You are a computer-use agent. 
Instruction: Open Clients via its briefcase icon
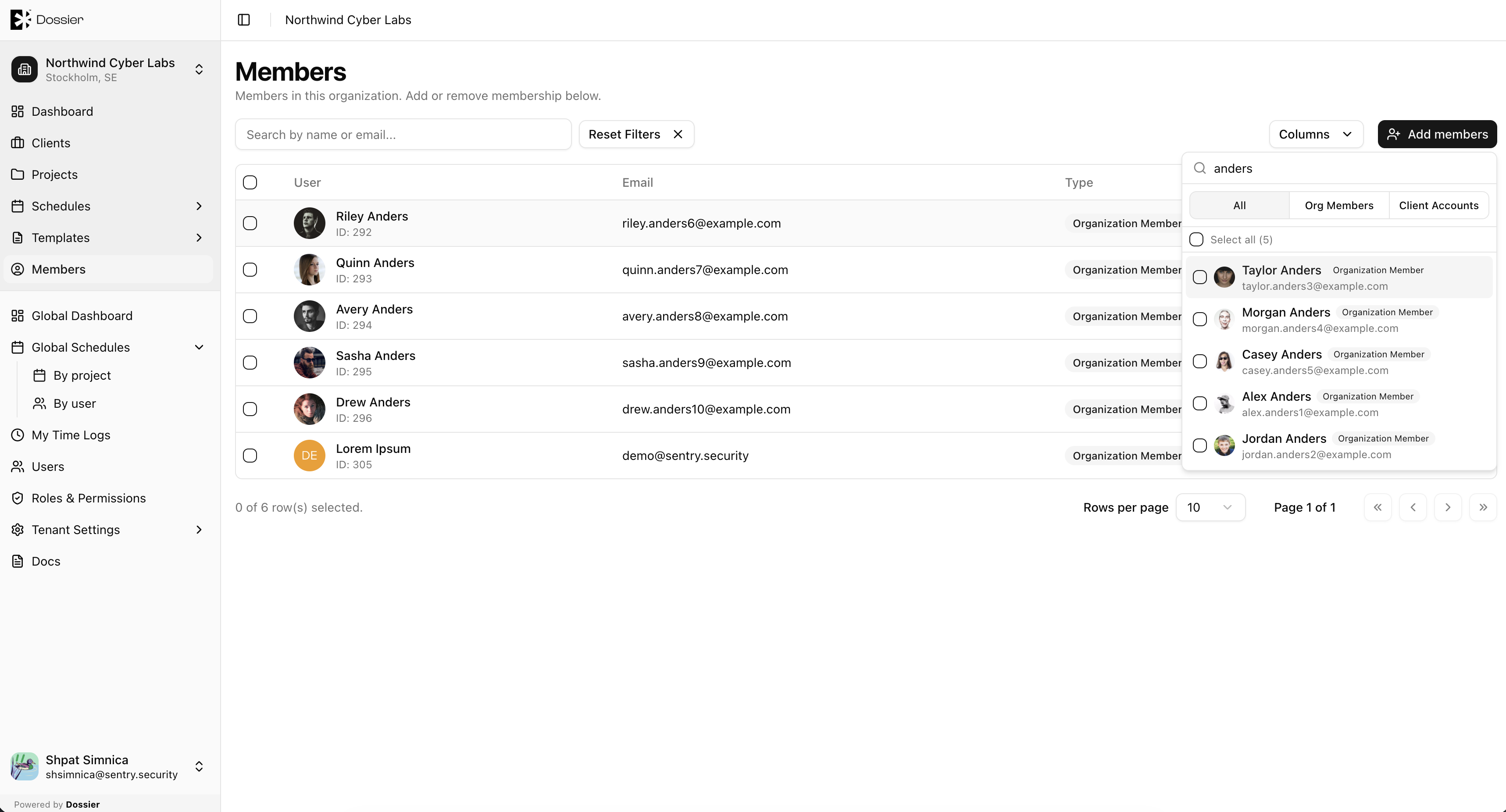(x=18, y=142)
